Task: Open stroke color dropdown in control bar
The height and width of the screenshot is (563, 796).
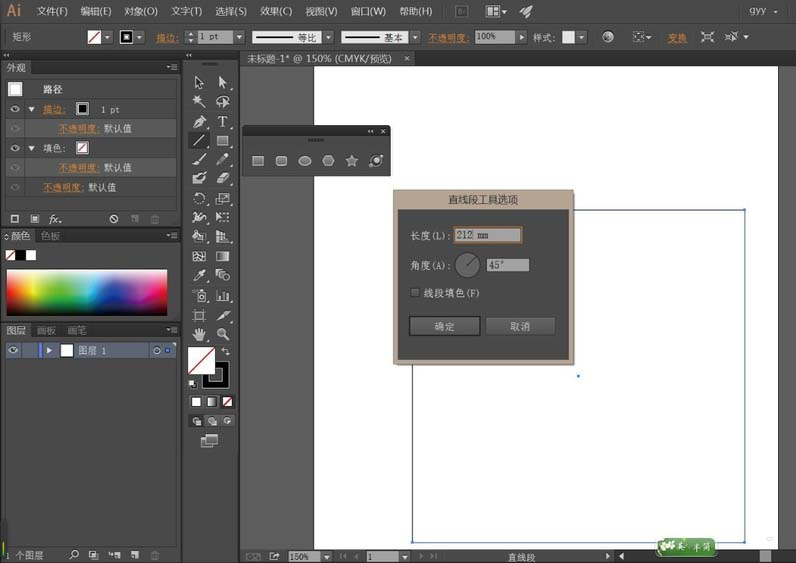Action: 140,37
